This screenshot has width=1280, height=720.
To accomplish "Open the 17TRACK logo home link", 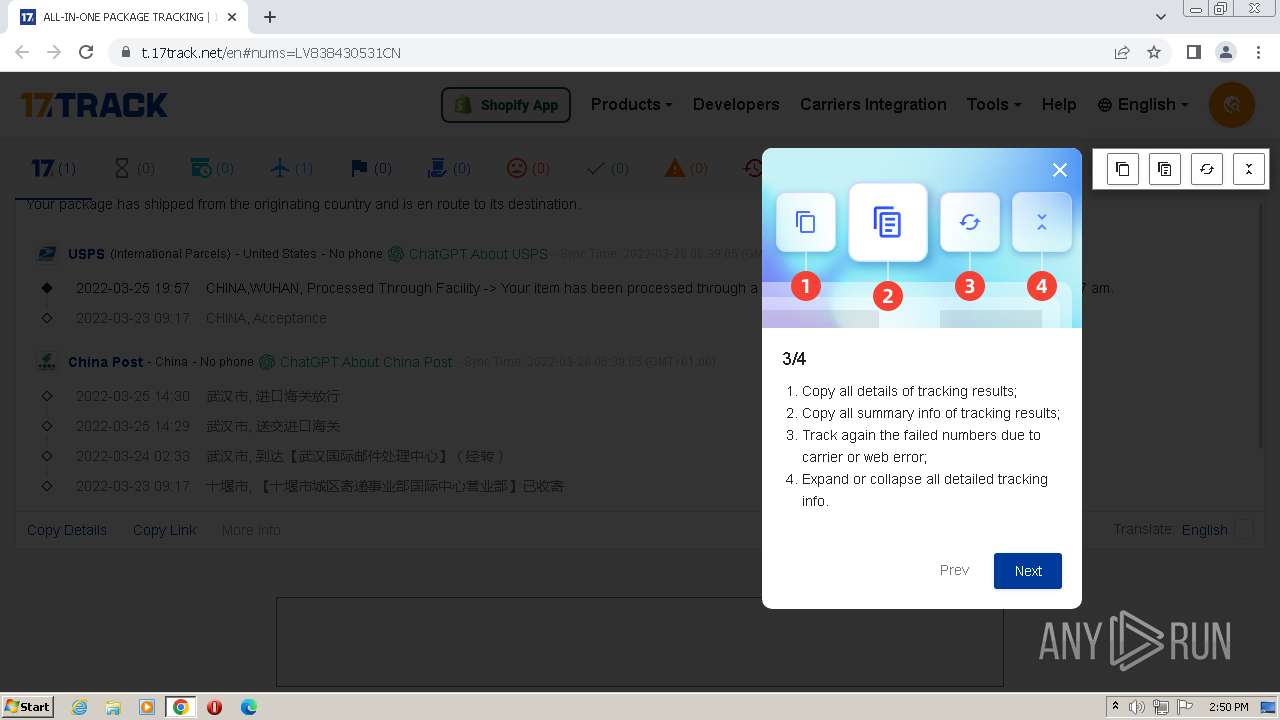I will (94, 105).
